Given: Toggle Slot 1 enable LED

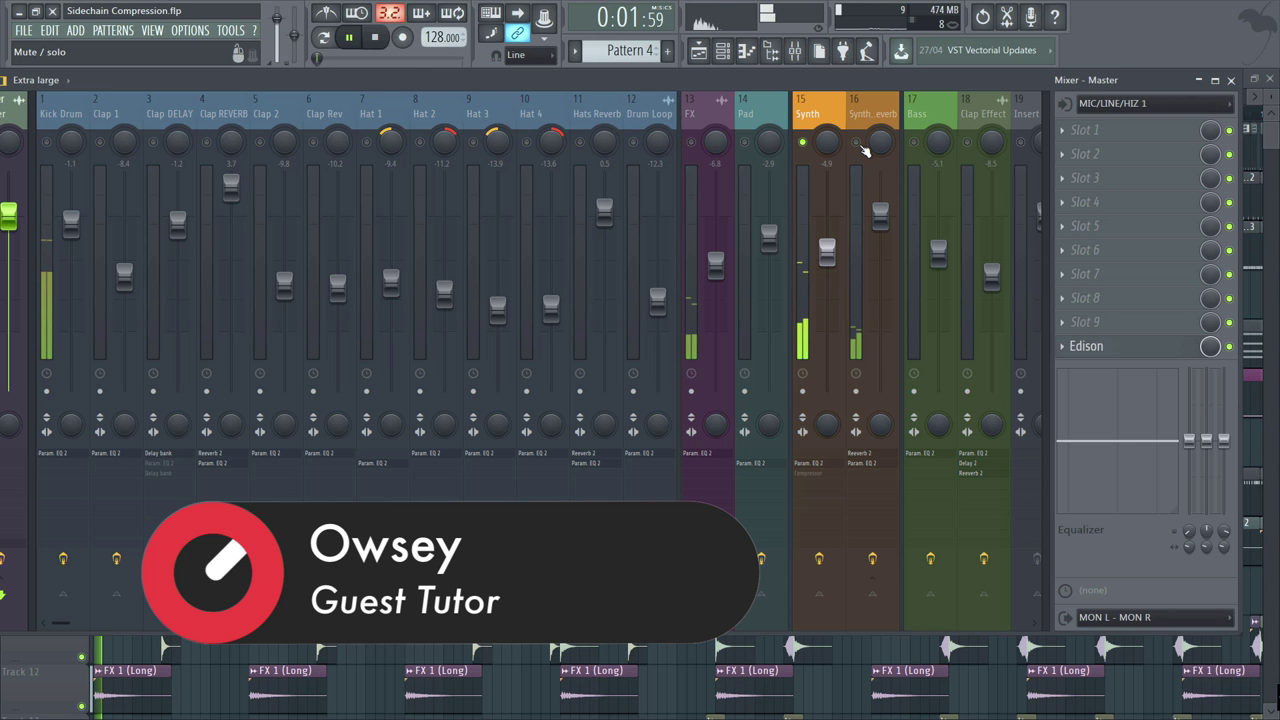Looking at the screenshot, I should (x=1229, y=131).
